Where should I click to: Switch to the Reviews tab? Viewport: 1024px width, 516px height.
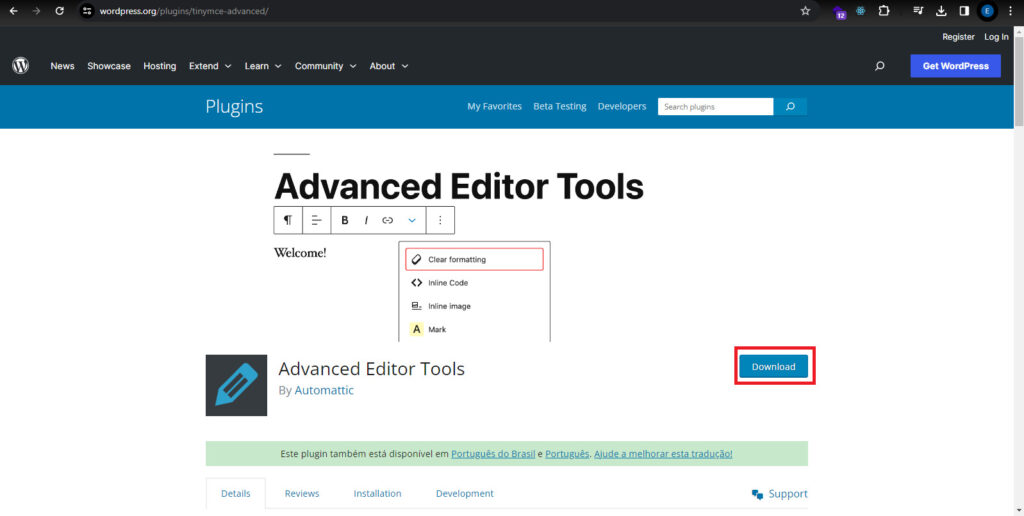click(301, 494)
